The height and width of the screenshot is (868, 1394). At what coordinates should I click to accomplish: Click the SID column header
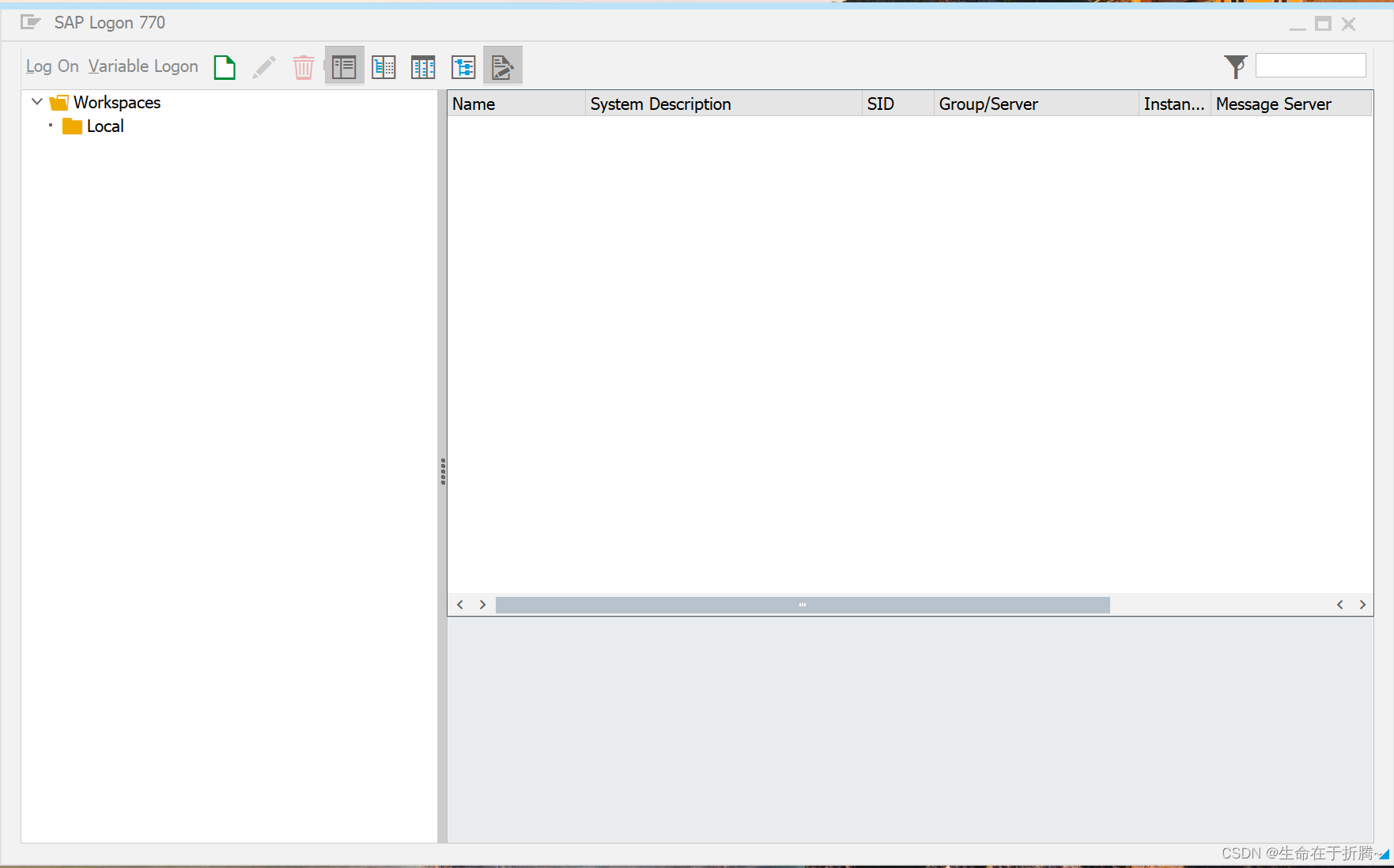[x=880, y=104]
